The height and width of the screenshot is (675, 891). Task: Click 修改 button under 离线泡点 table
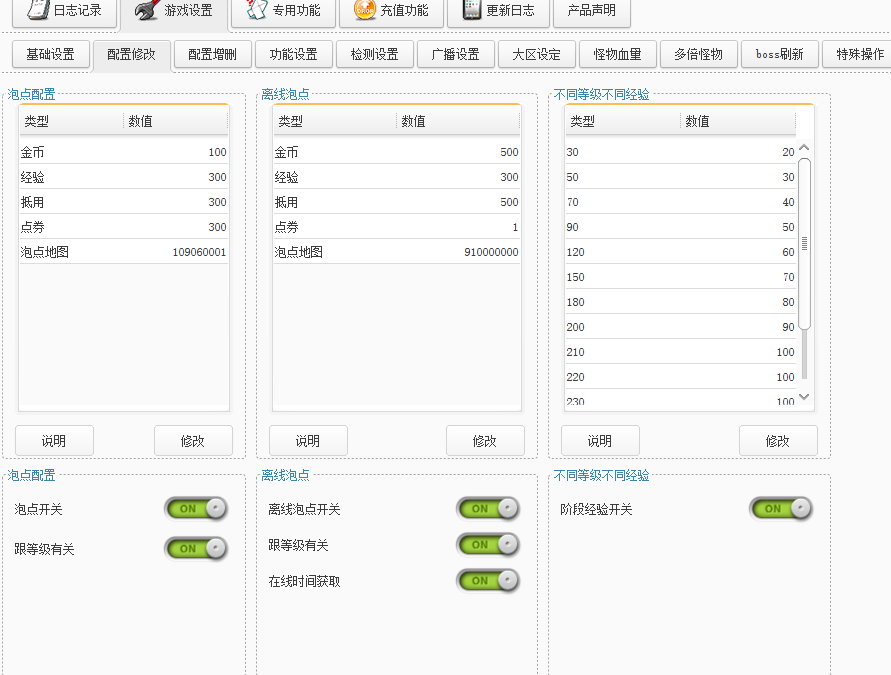pyautogui.click(x=485, y=440)
